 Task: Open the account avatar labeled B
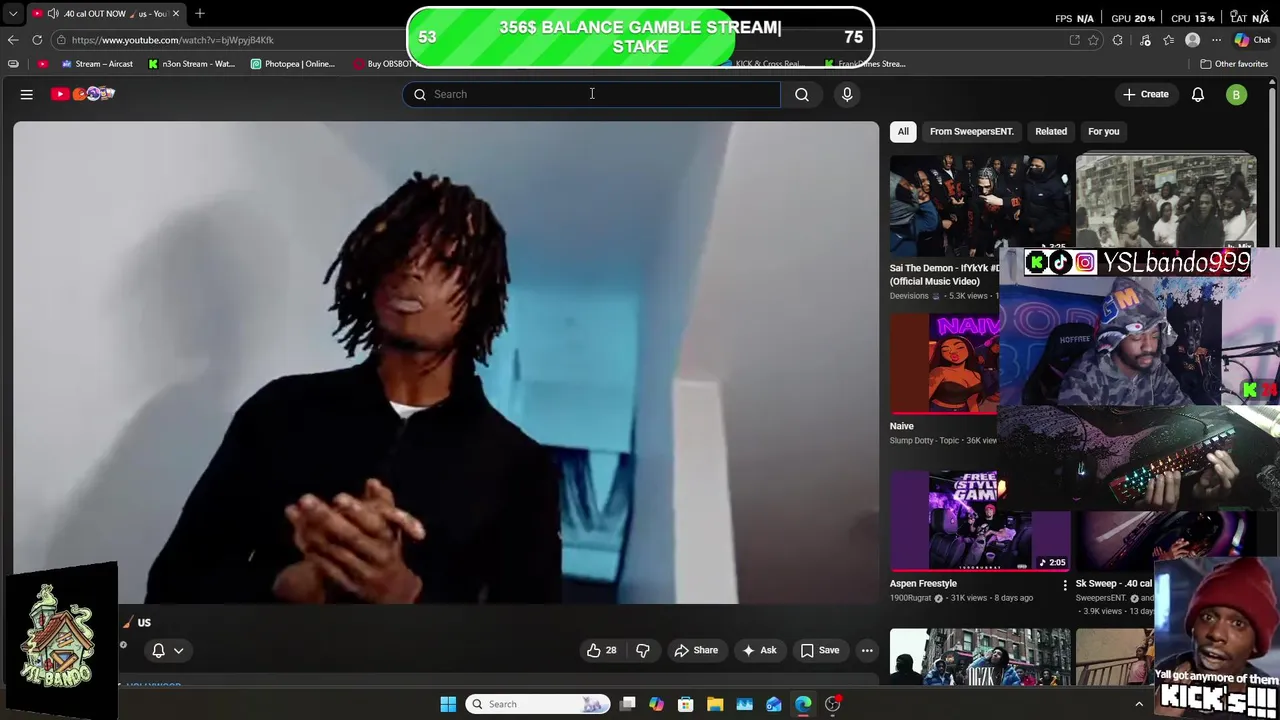(x=1237, y=95)
